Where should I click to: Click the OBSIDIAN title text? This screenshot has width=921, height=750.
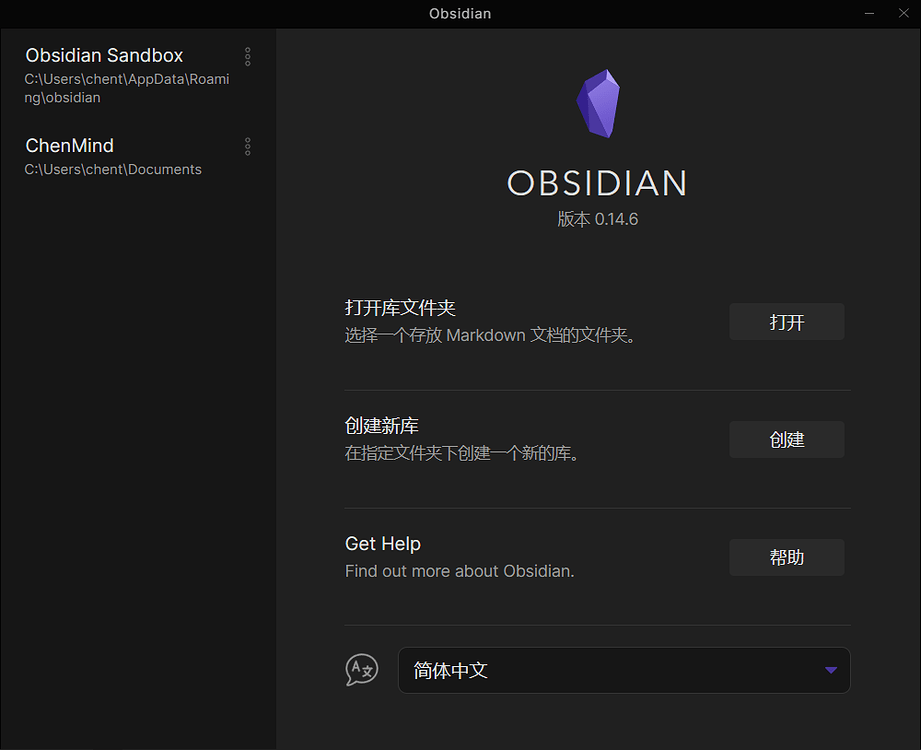click(597, 183)
